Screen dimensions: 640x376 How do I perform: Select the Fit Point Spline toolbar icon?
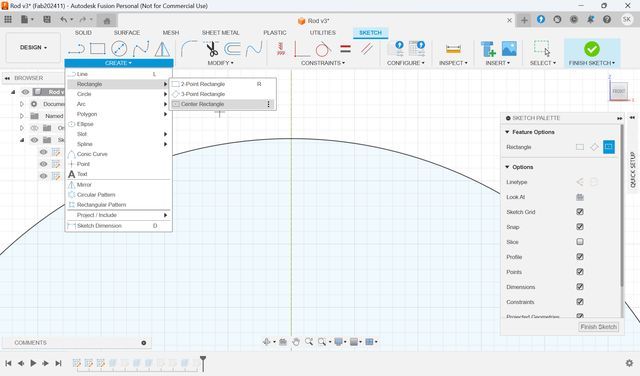141,49
